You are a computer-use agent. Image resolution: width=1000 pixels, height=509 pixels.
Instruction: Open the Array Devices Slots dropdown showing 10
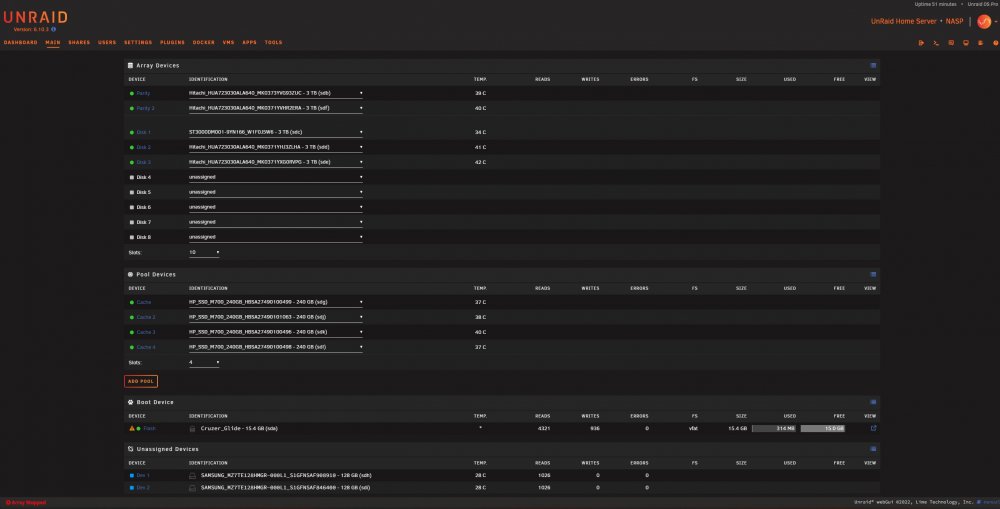pyautogui.click(x=204, y=253)
